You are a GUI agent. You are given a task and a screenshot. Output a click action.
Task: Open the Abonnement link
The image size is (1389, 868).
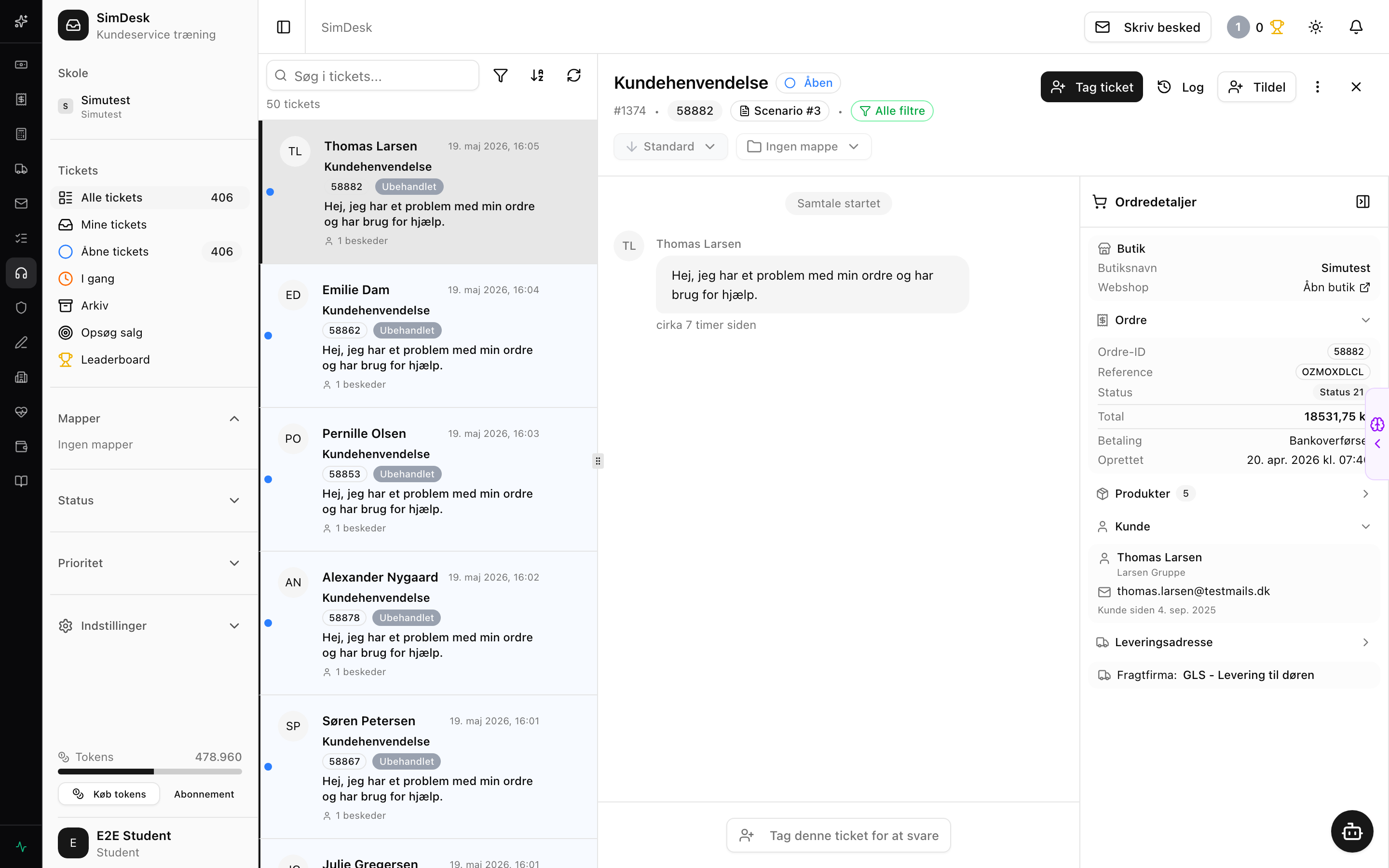tap(204, 794)
